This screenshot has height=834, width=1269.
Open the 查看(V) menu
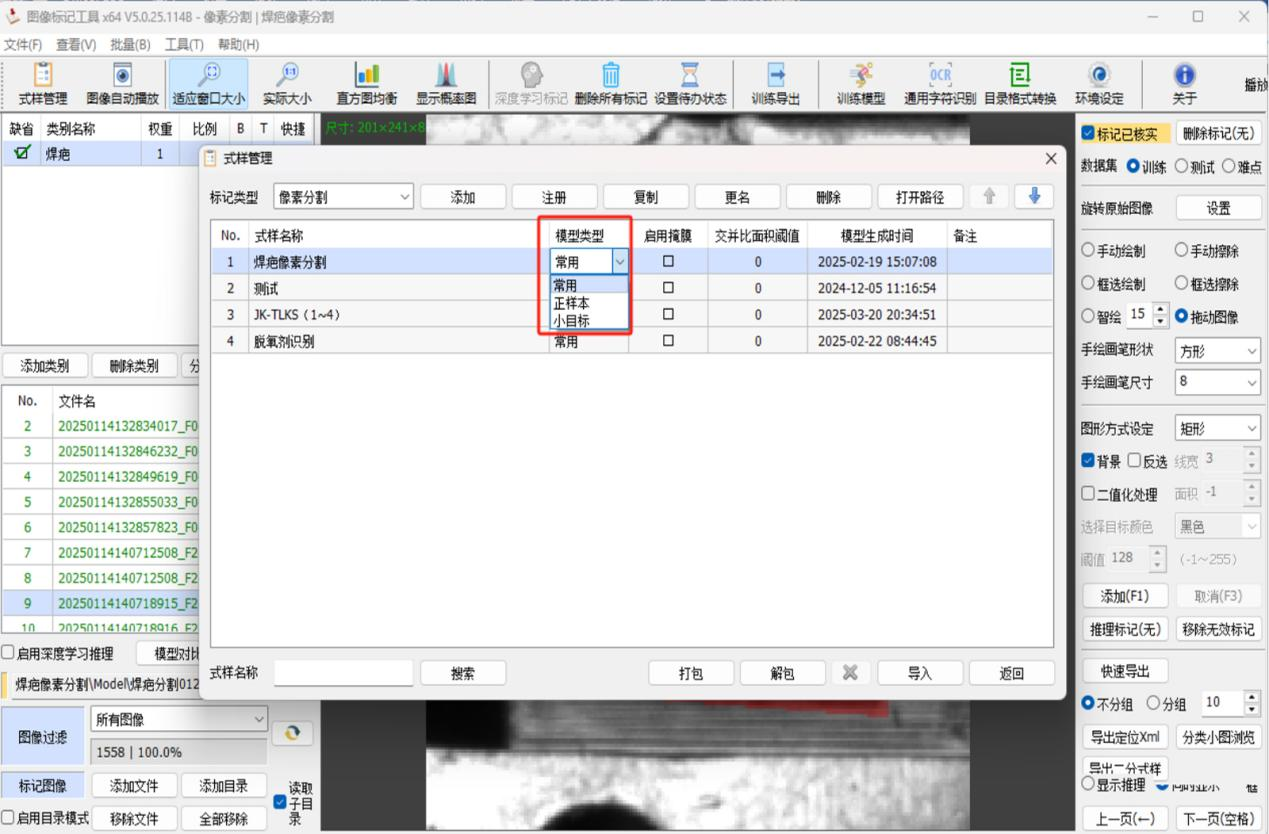click(76, 45)
